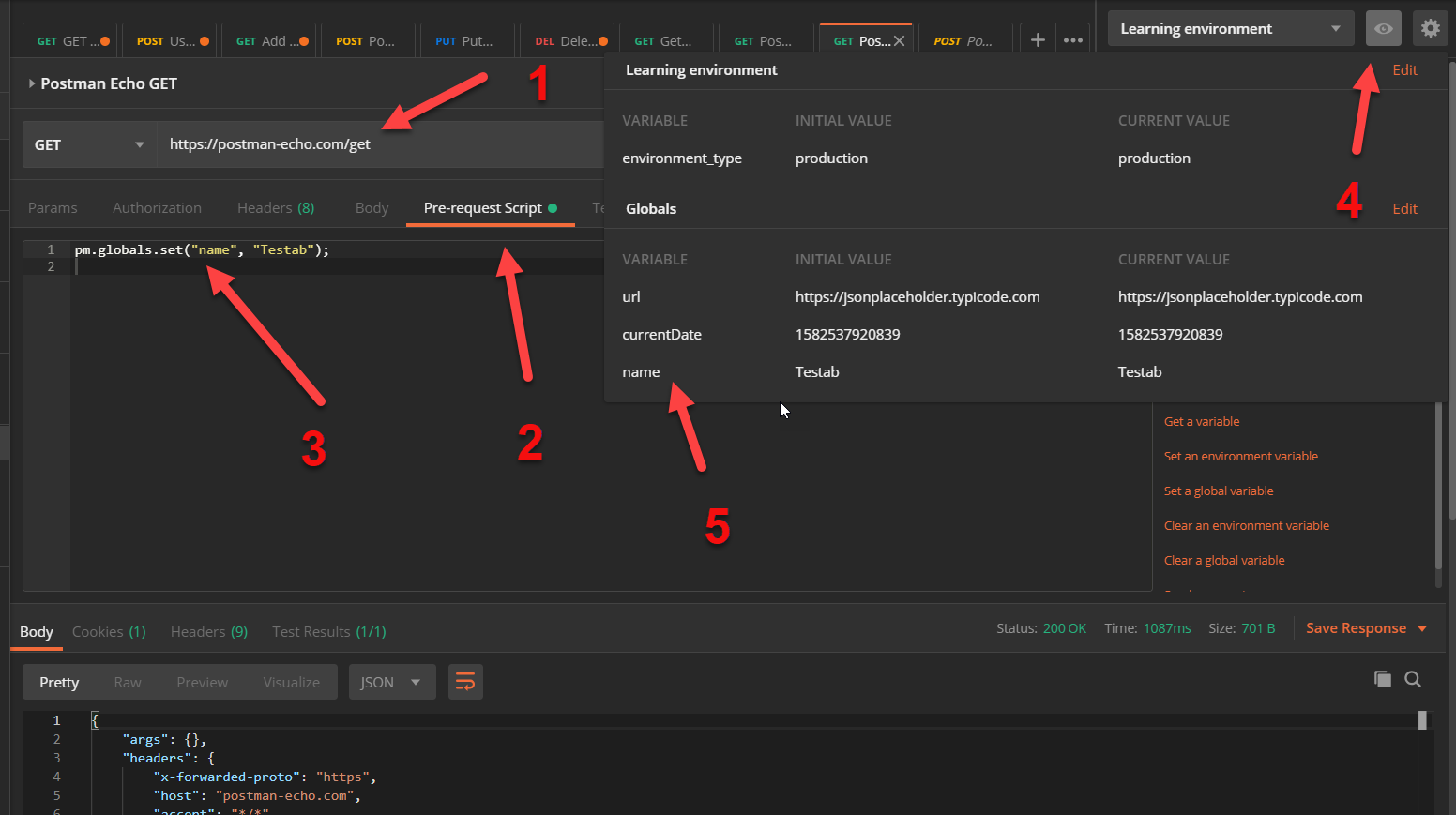The height and width of the screenshot is (815, 1456).
Task: Switch to italic POST Po... tab
Action: point(963,41)
